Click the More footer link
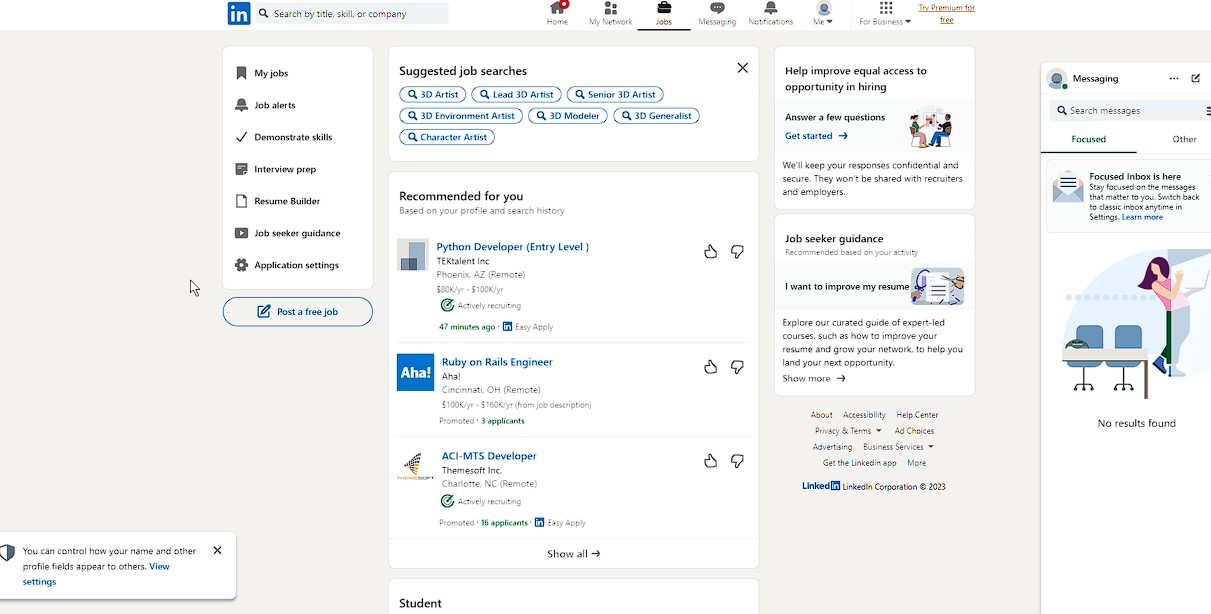 point(916,463)
